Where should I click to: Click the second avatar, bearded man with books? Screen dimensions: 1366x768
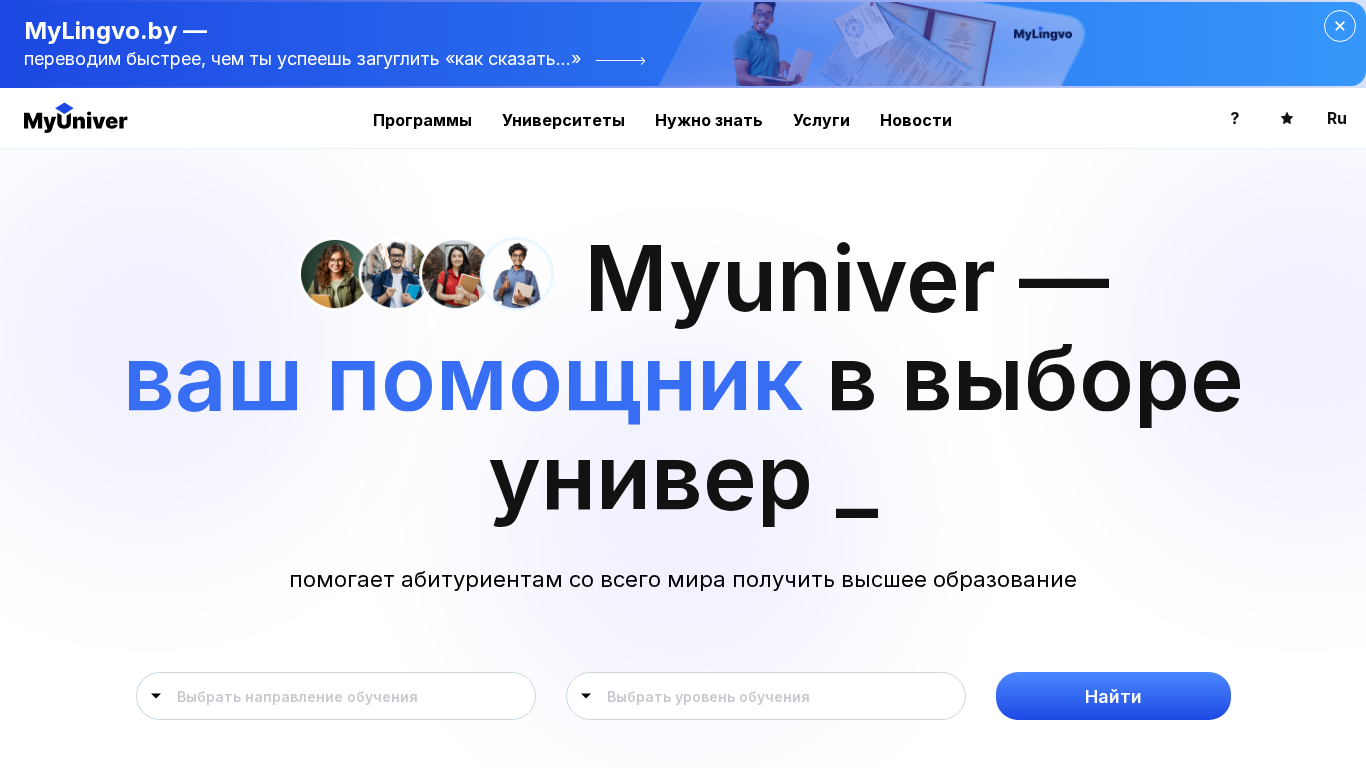point(395,274)
